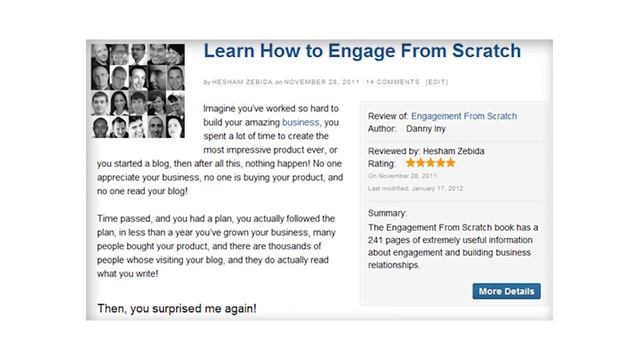Click the November 28, 2011 byline date
Image resolution: width=640 pixels, height=360 pixels.
coord(322,82)
